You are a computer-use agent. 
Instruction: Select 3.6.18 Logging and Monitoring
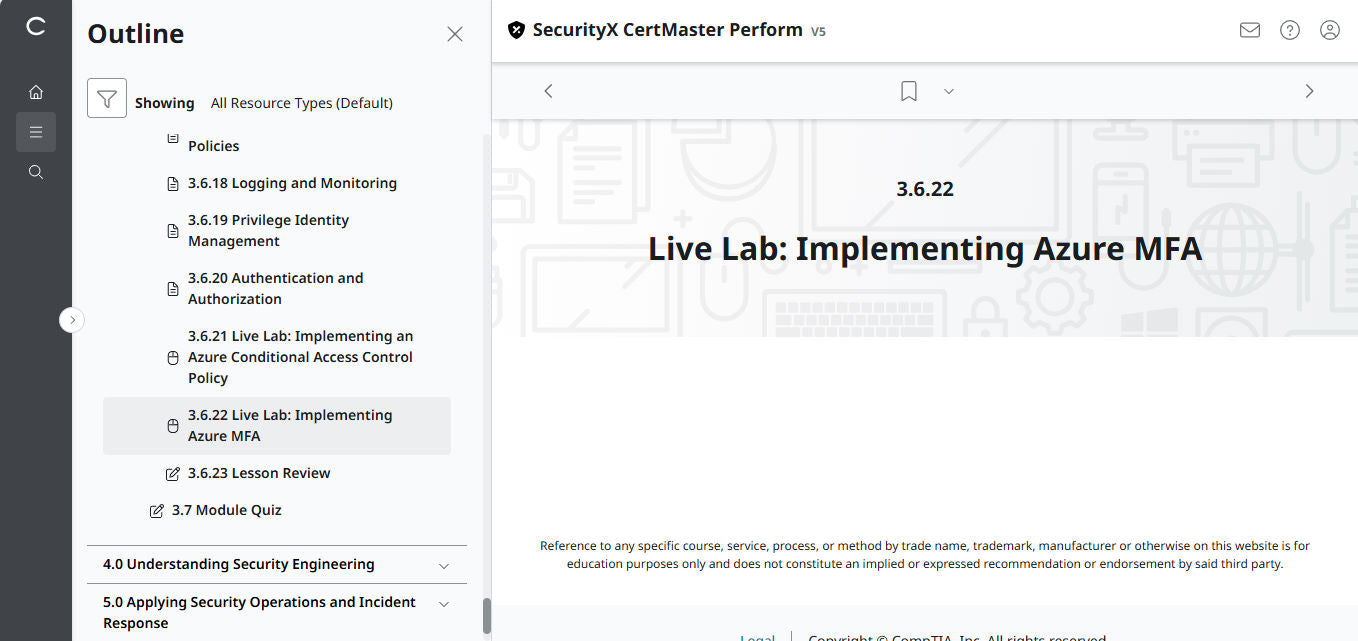(x=292, y=183)
